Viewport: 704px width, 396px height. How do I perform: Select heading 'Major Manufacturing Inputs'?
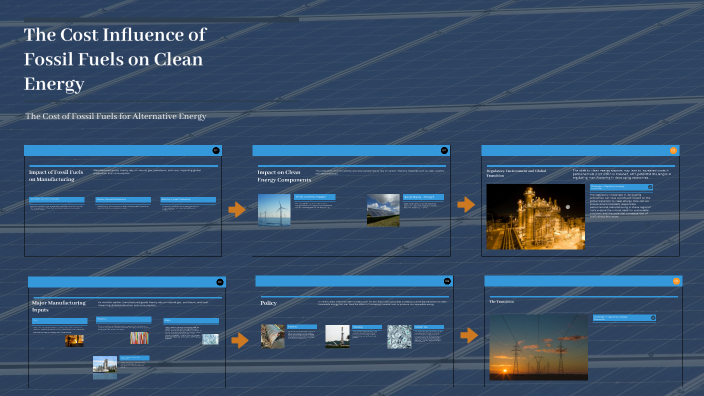click(58, 306)
